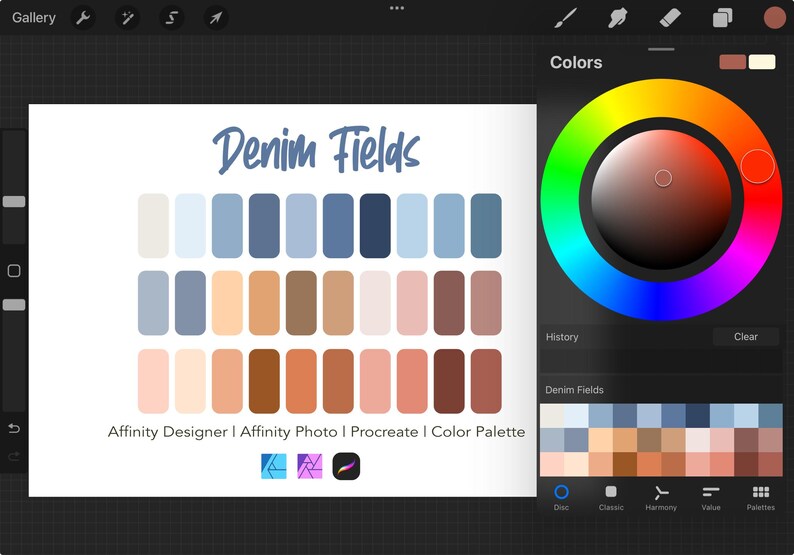The height and width of the screenshot is (555, 794).
Task: Click the Affinity Photo logo on canvas
Action: pyautogui.click(x=309, y=466)
